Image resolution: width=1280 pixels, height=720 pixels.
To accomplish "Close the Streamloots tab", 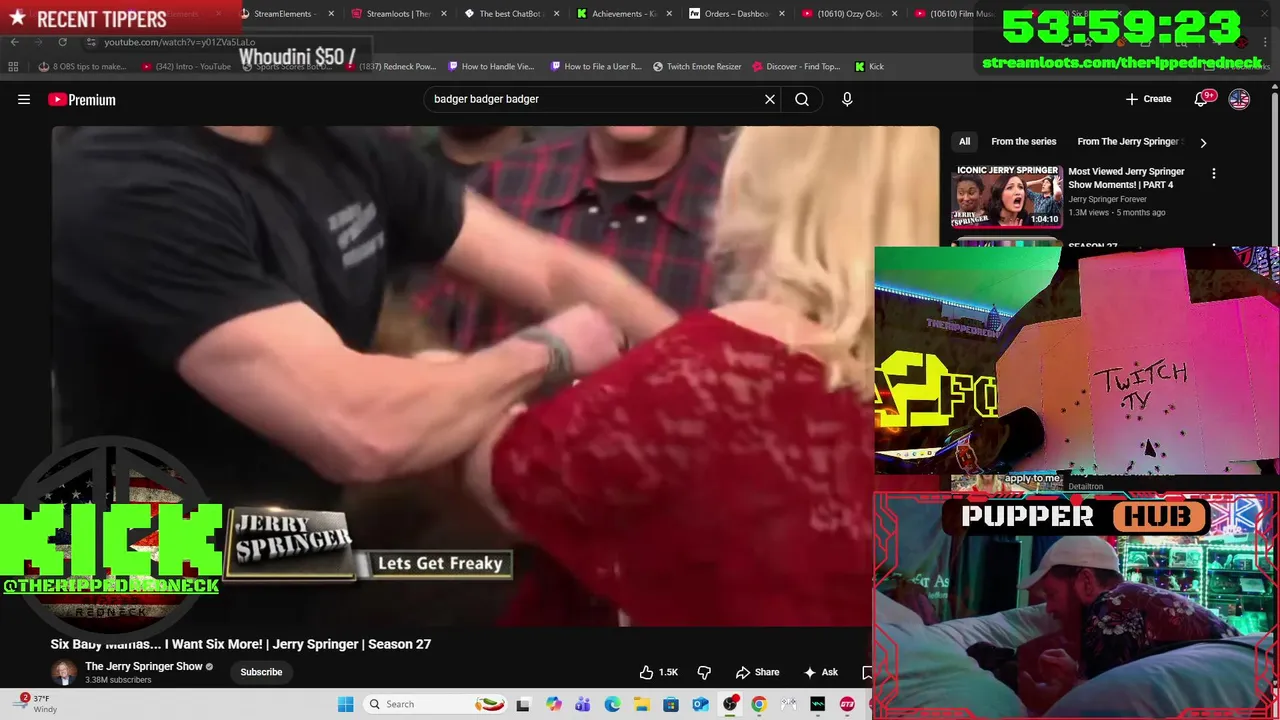I will click(444, 14).
